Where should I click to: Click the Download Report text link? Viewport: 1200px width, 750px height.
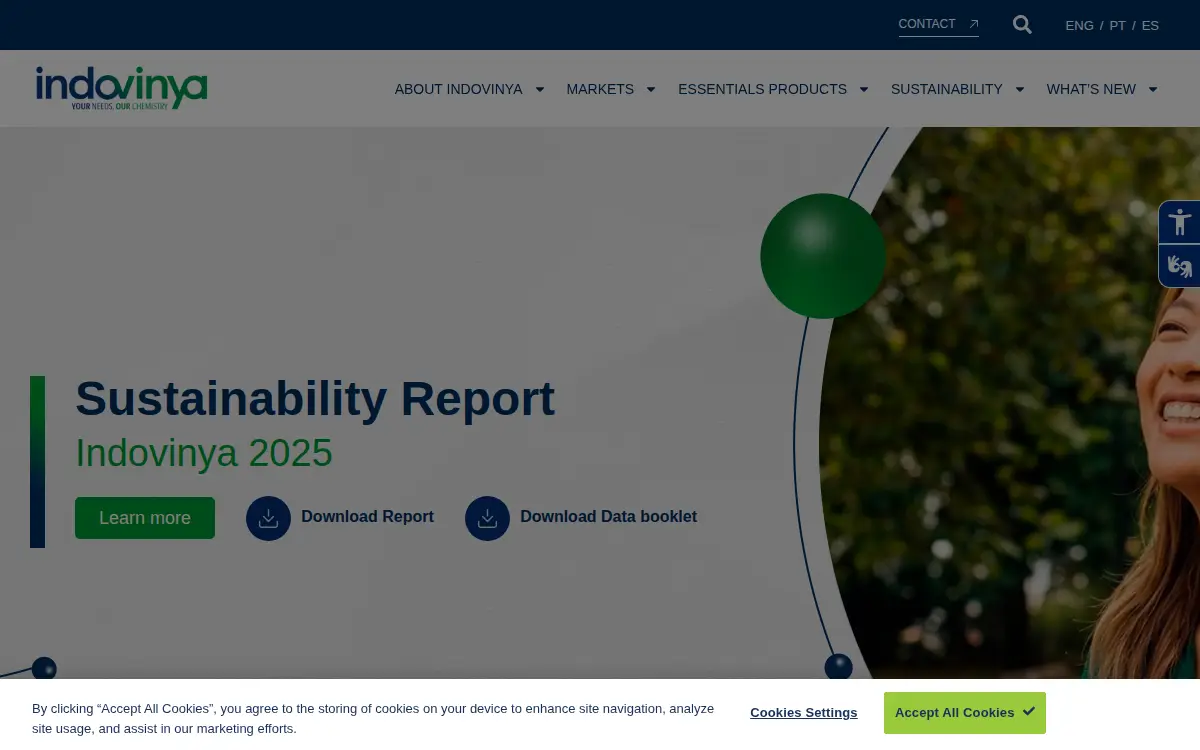[367, 517]
